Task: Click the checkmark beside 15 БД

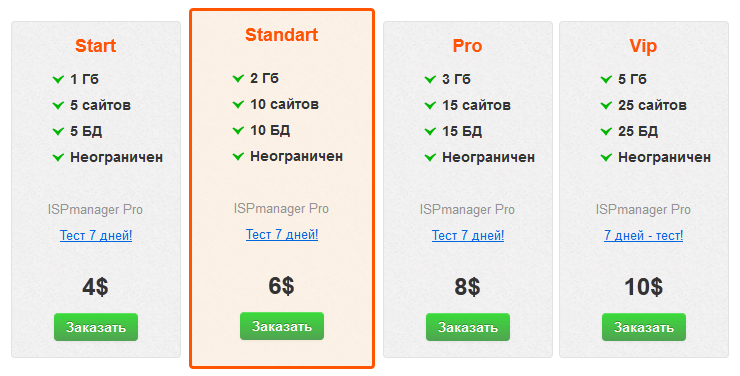Action: tap(430, 131)
